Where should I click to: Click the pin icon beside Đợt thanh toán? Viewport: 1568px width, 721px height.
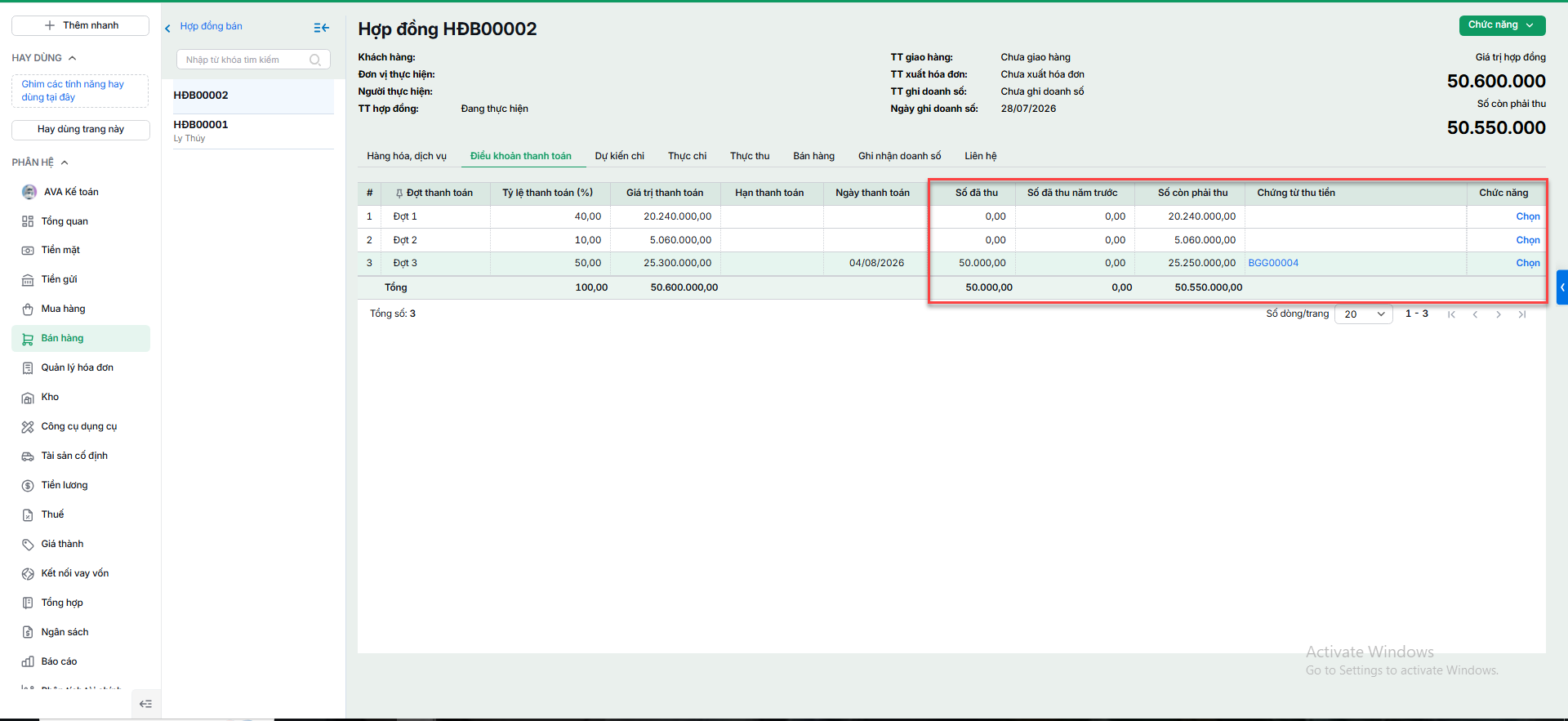[399, 194]
